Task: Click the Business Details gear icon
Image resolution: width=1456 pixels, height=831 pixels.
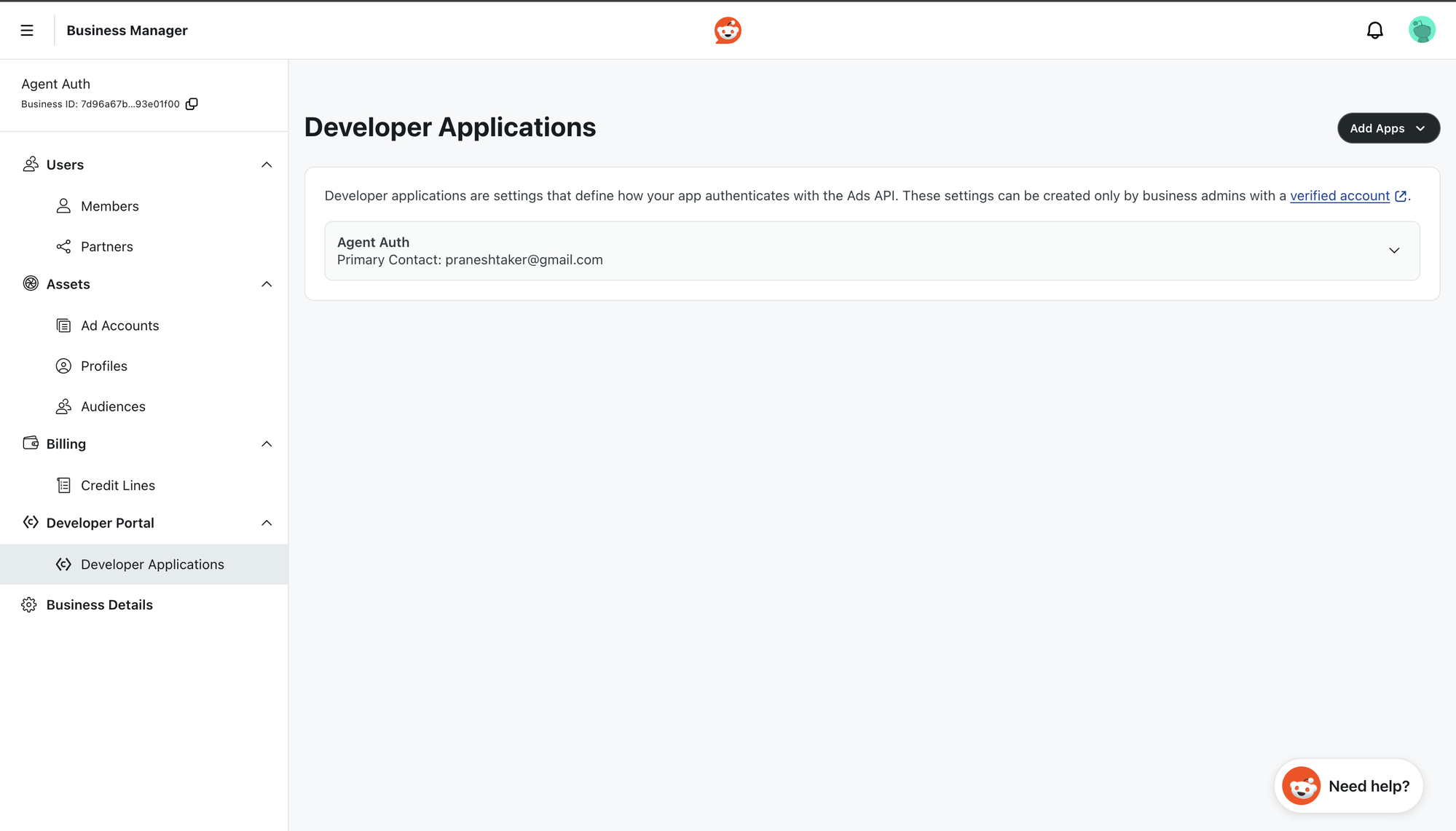Action: click(x=29, y=605)
